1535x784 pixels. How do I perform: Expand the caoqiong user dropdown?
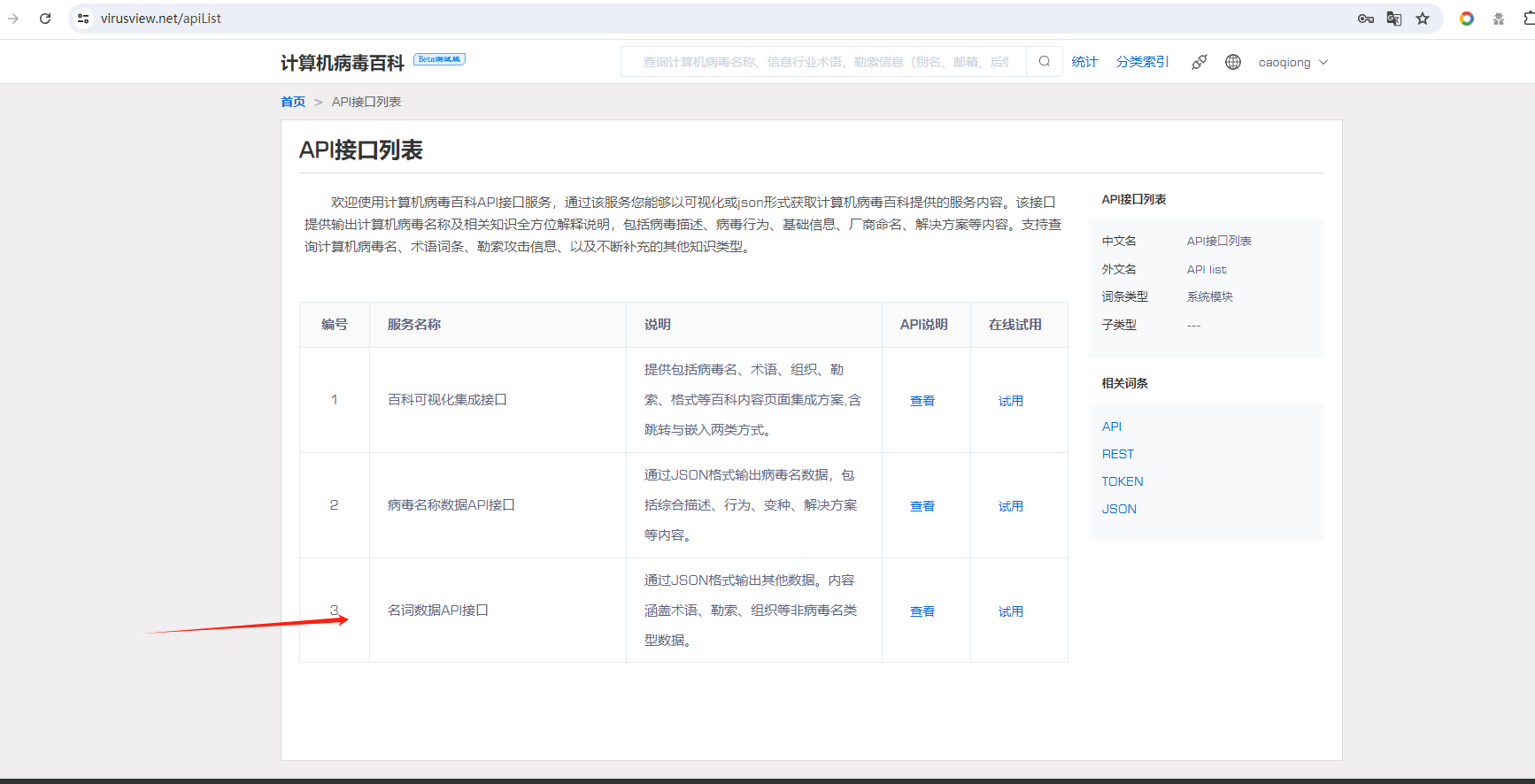[x=1293, y=63]
